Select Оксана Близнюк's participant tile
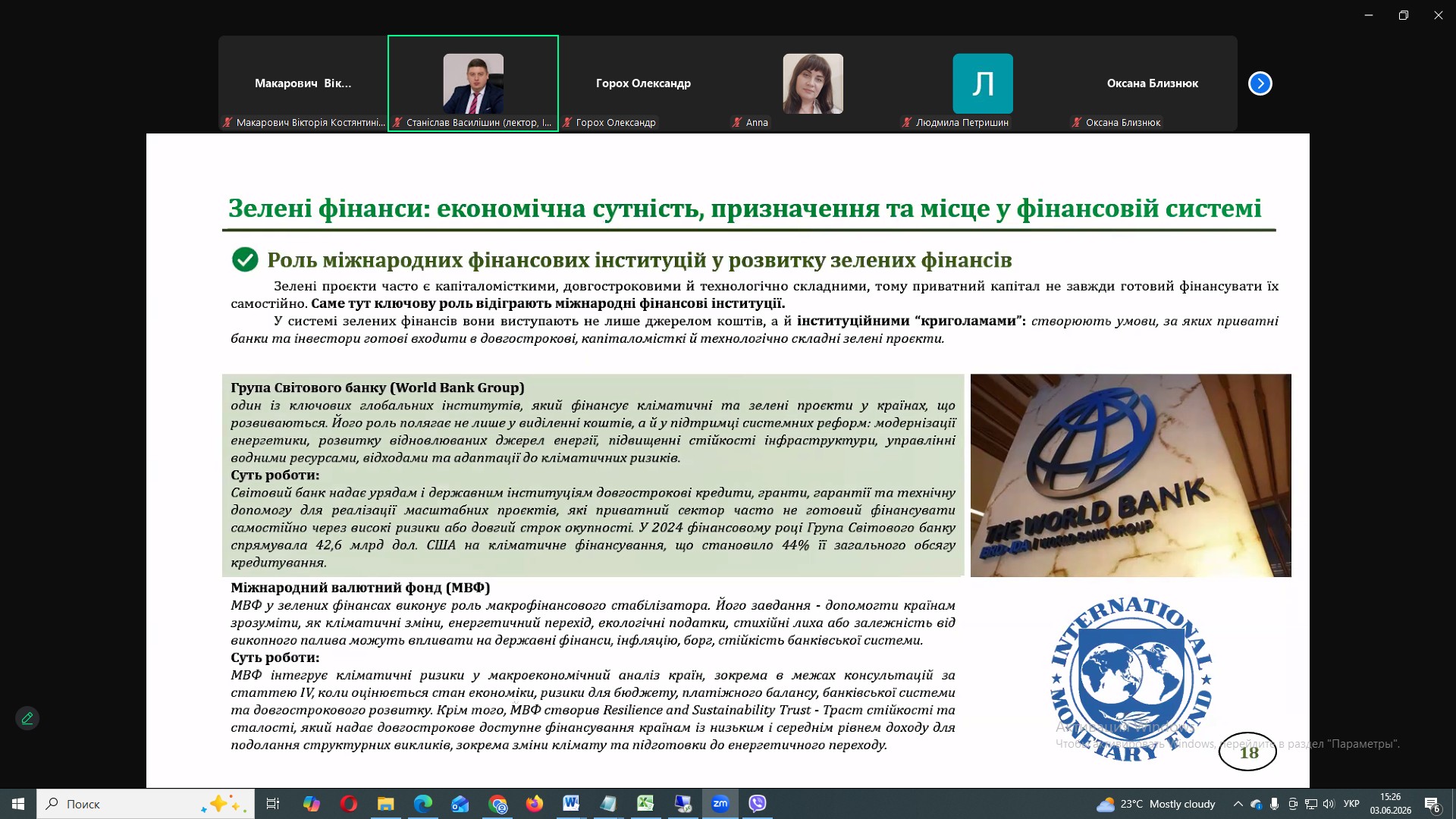 1153,83
